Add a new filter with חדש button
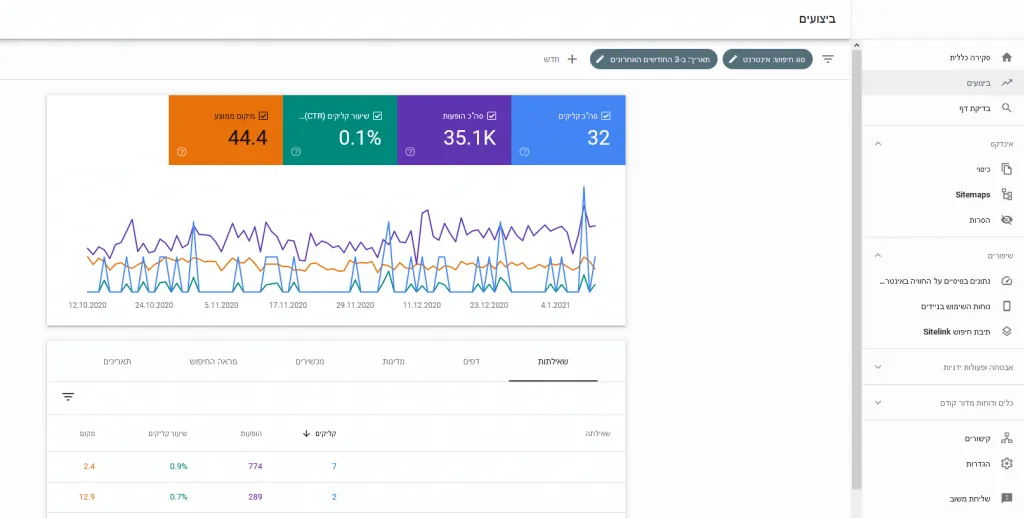Image resolution: width=1024 pixels, height=518 pixels. [x=560, y=59]
